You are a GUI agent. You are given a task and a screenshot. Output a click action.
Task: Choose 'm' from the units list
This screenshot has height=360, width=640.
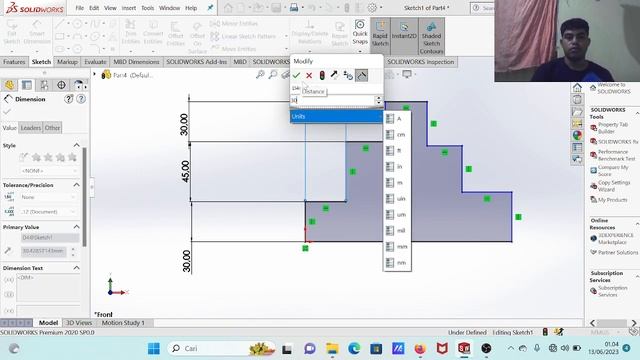397,183
